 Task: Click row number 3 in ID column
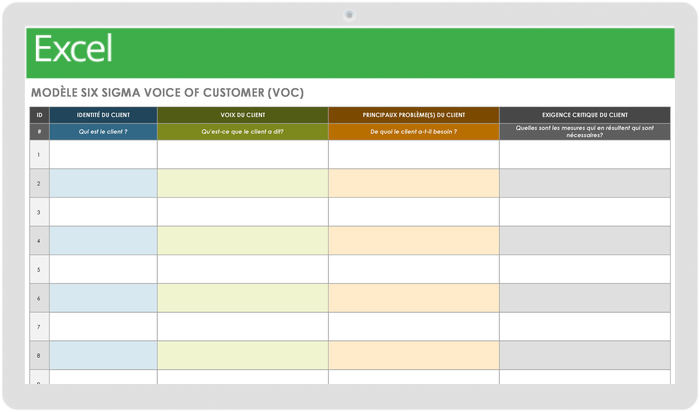pyautogui.click(x=39, y=212)
